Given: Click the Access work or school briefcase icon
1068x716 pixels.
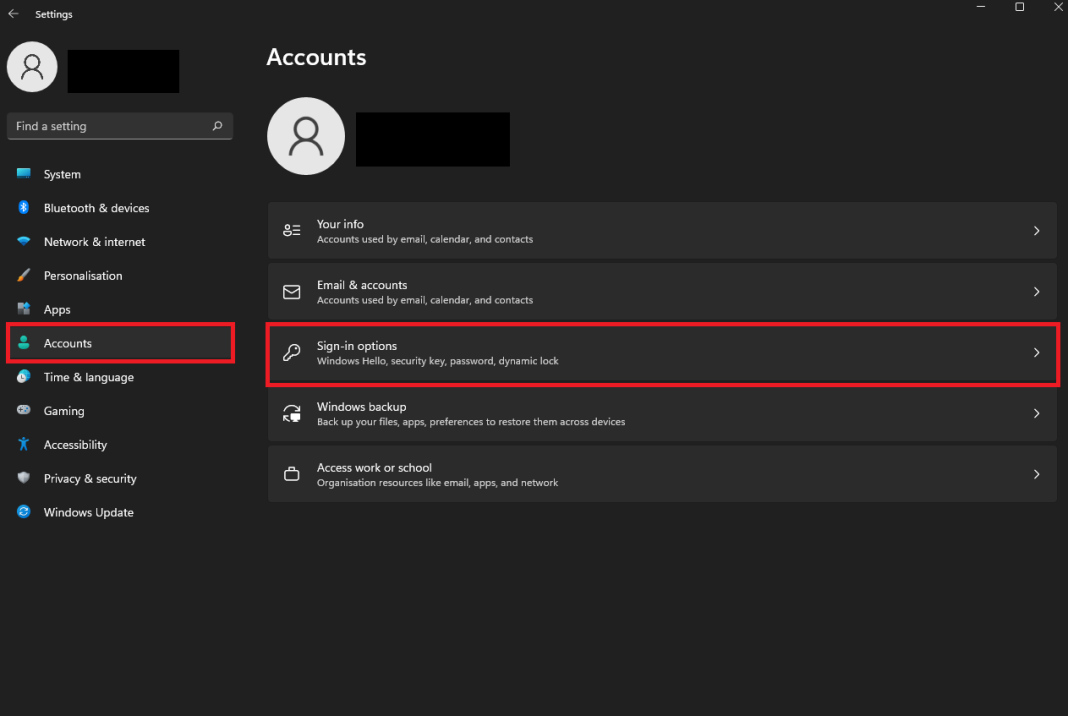Looking at the screenshot, I should [291, 474].
